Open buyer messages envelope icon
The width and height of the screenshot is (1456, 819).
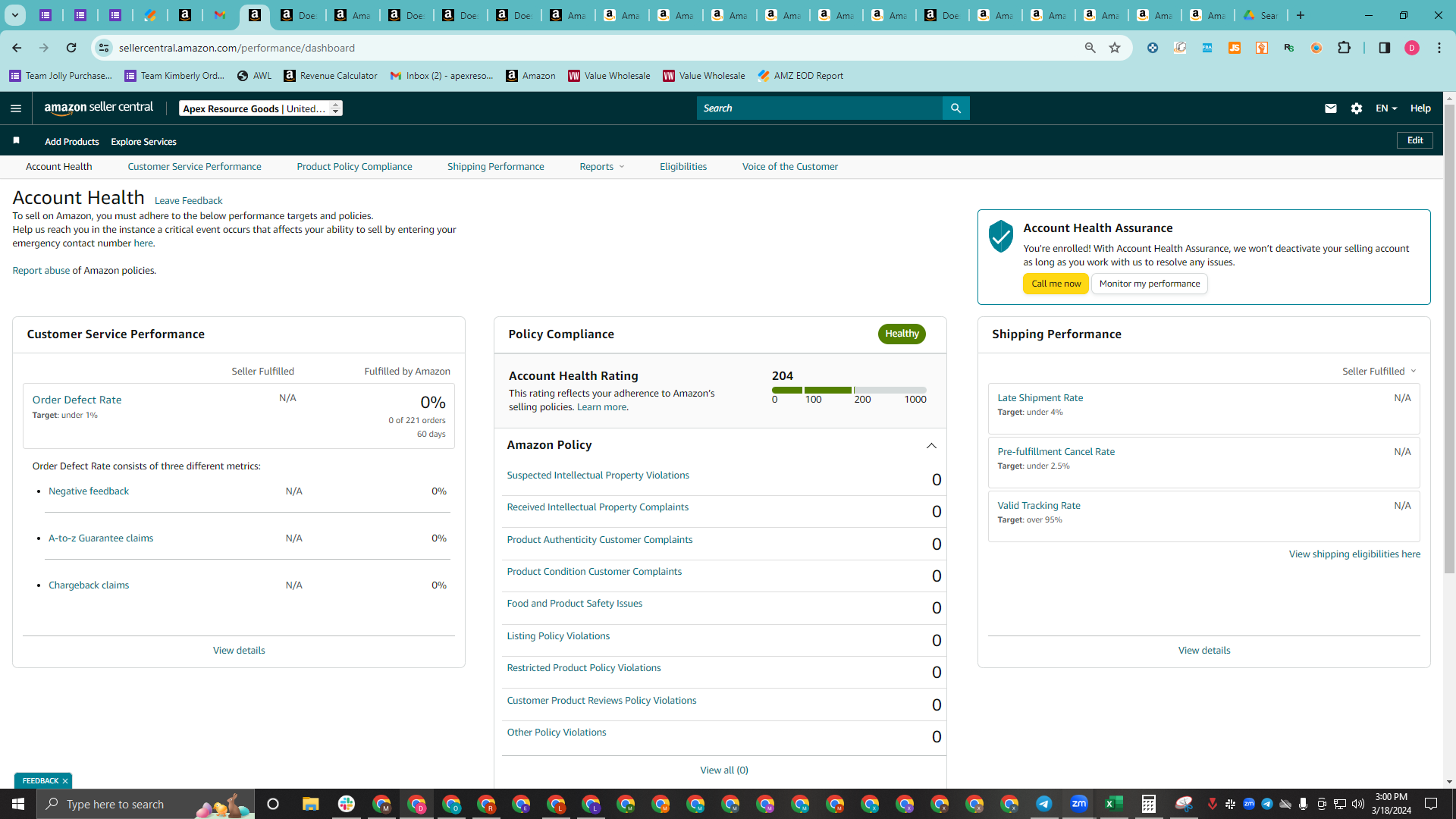1330,108
